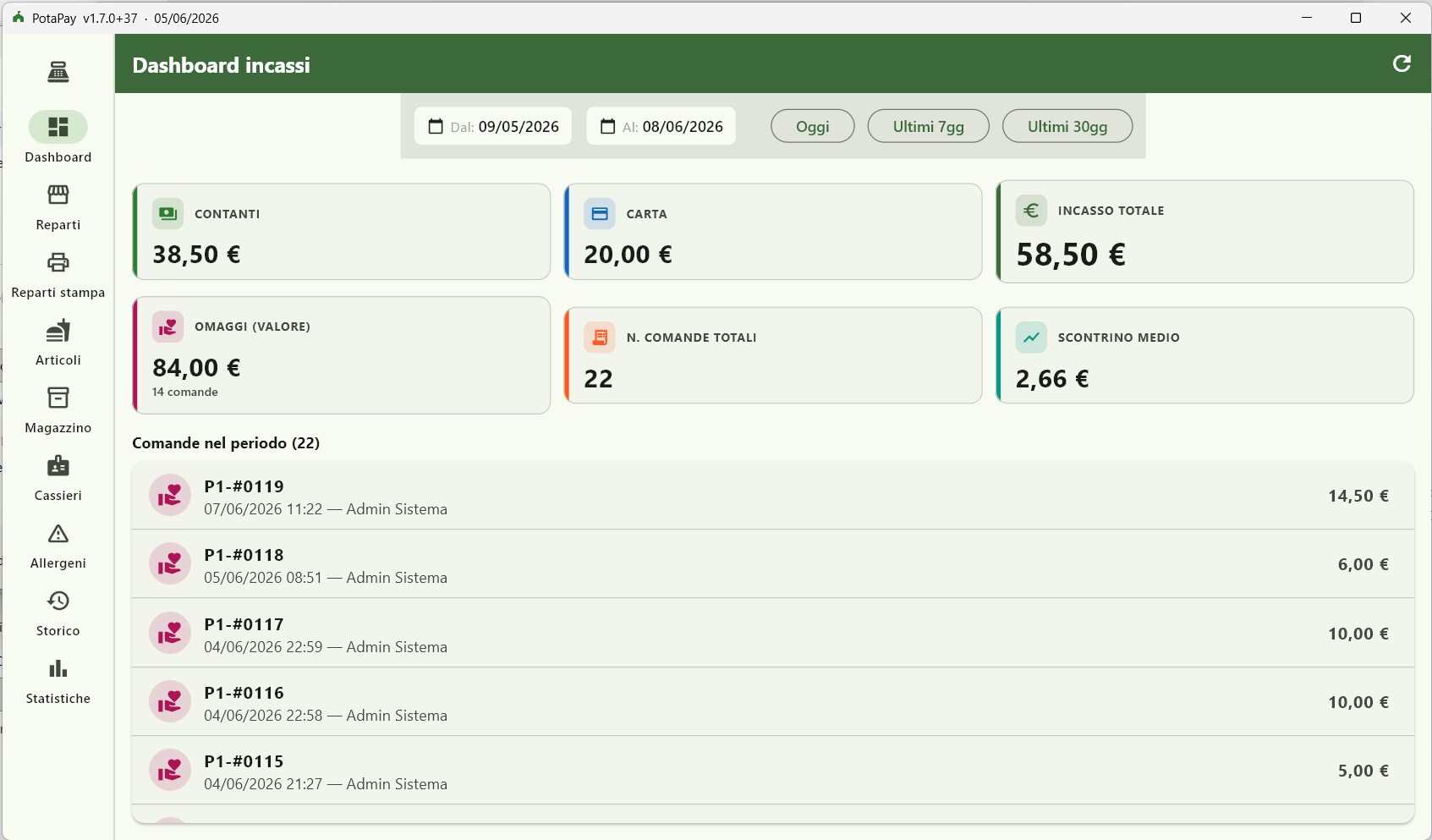Image resolution: width=1432 pixels, height=840 pixels.
Task: Open order P1-#0117 row title
Action: point(244,624)
